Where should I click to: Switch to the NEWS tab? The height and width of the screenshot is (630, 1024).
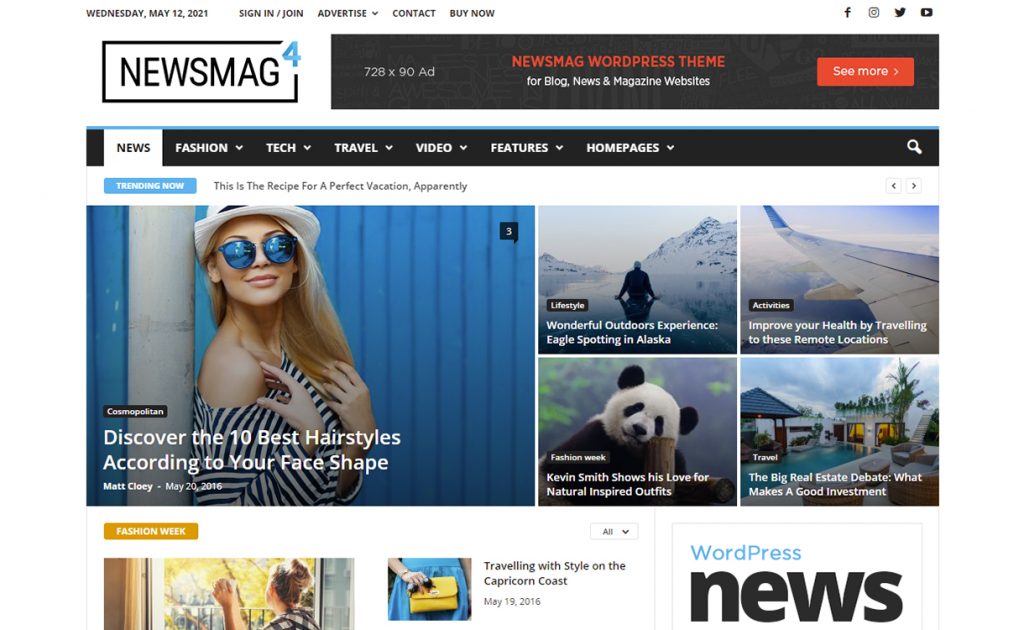click(132, 147)
